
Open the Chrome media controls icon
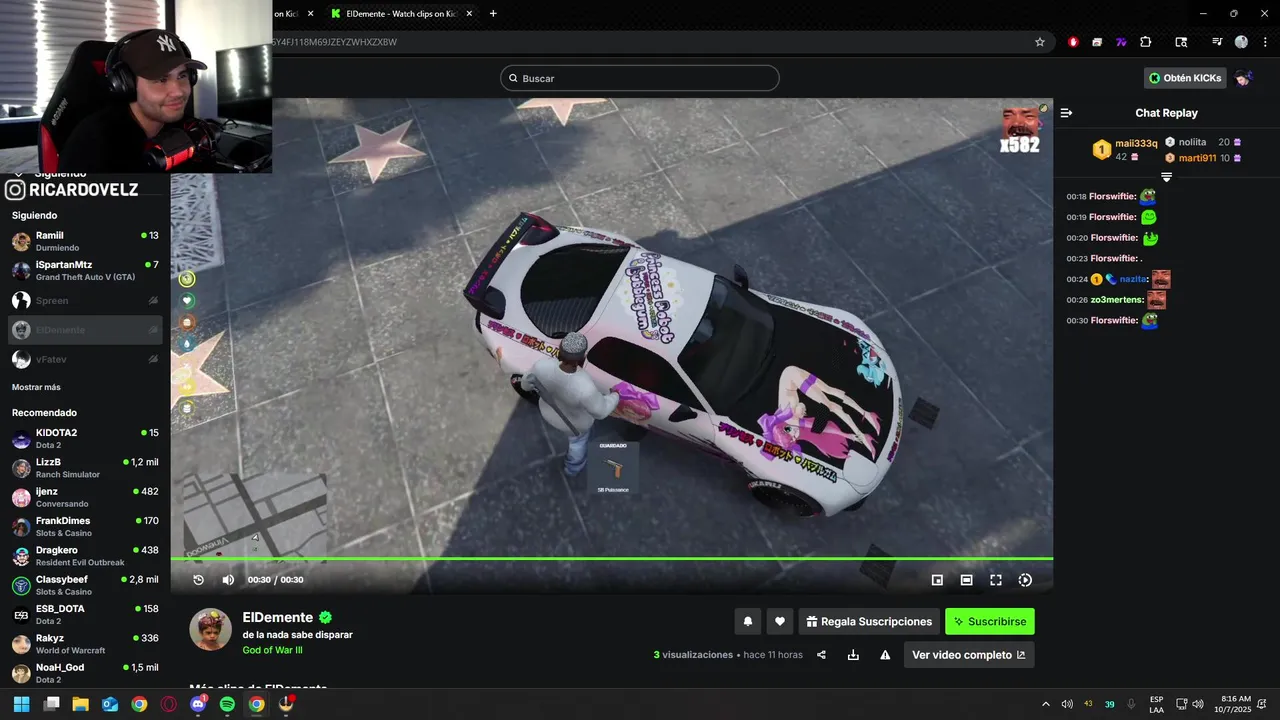pyautogui.click(x=1217, y=42)
